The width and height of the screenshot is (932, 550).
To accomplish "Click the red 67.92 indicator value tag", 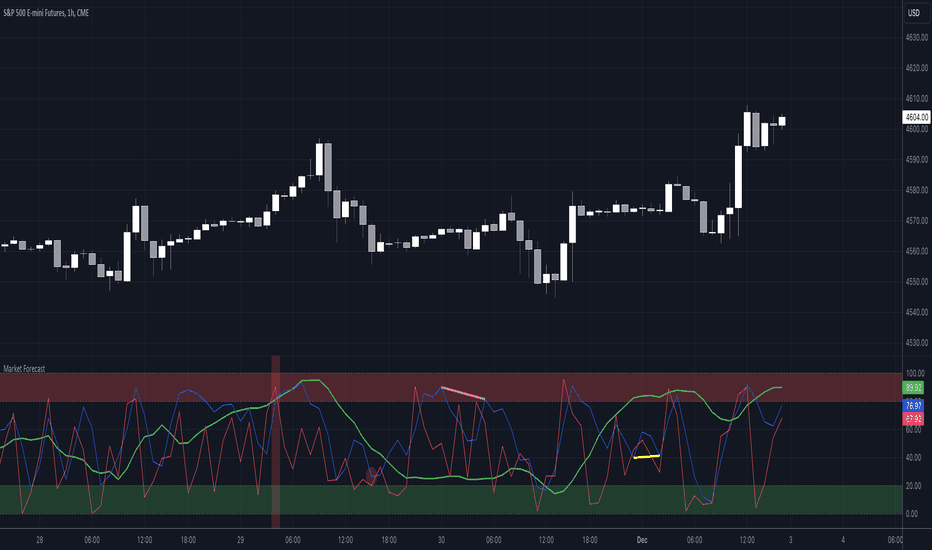I will pyautogui.click(x=913, y=419).
